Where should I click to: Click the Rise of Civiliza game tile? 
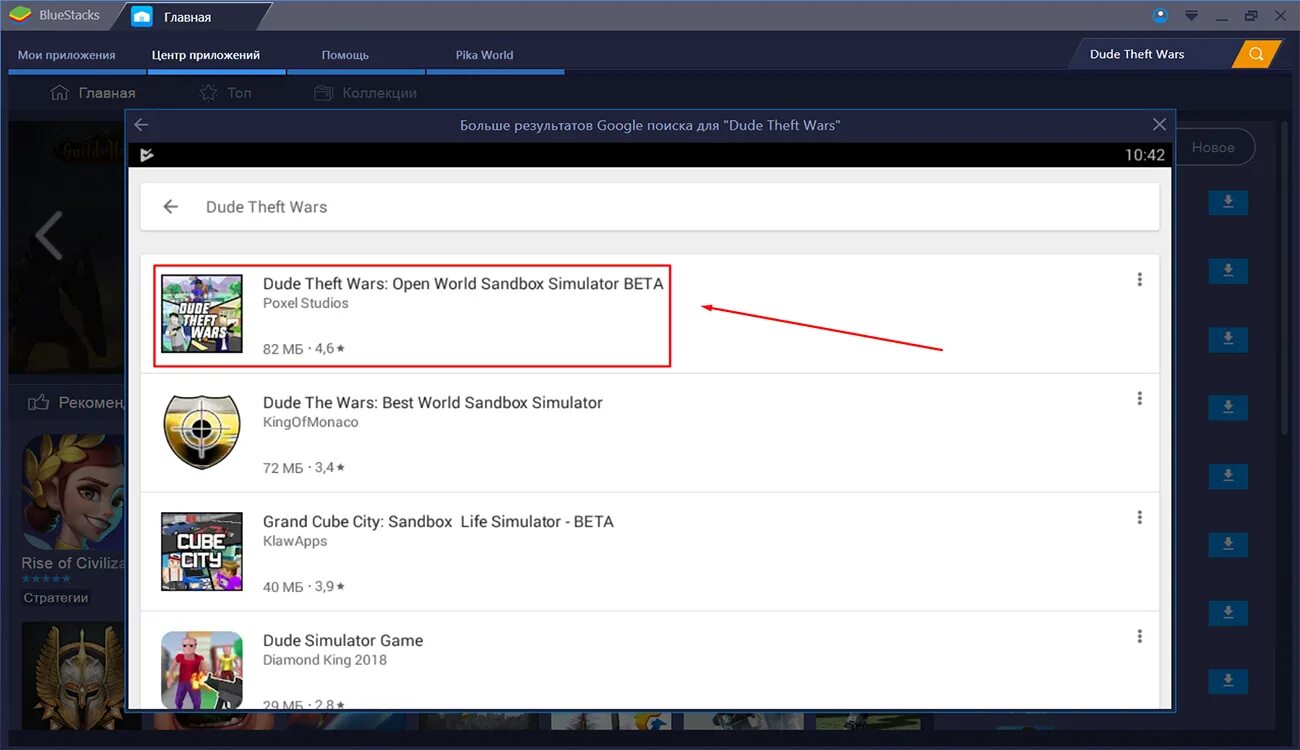(x=72, y=520)
